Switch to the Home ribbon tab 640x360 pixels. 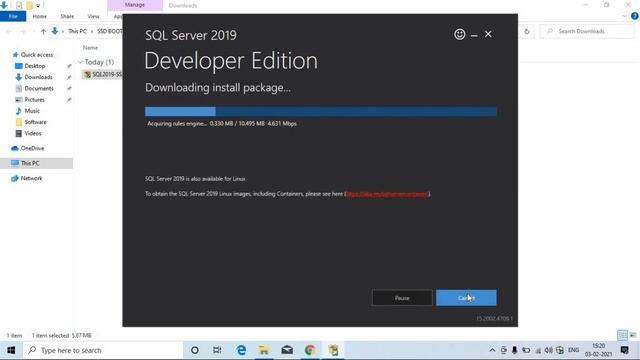40,16
